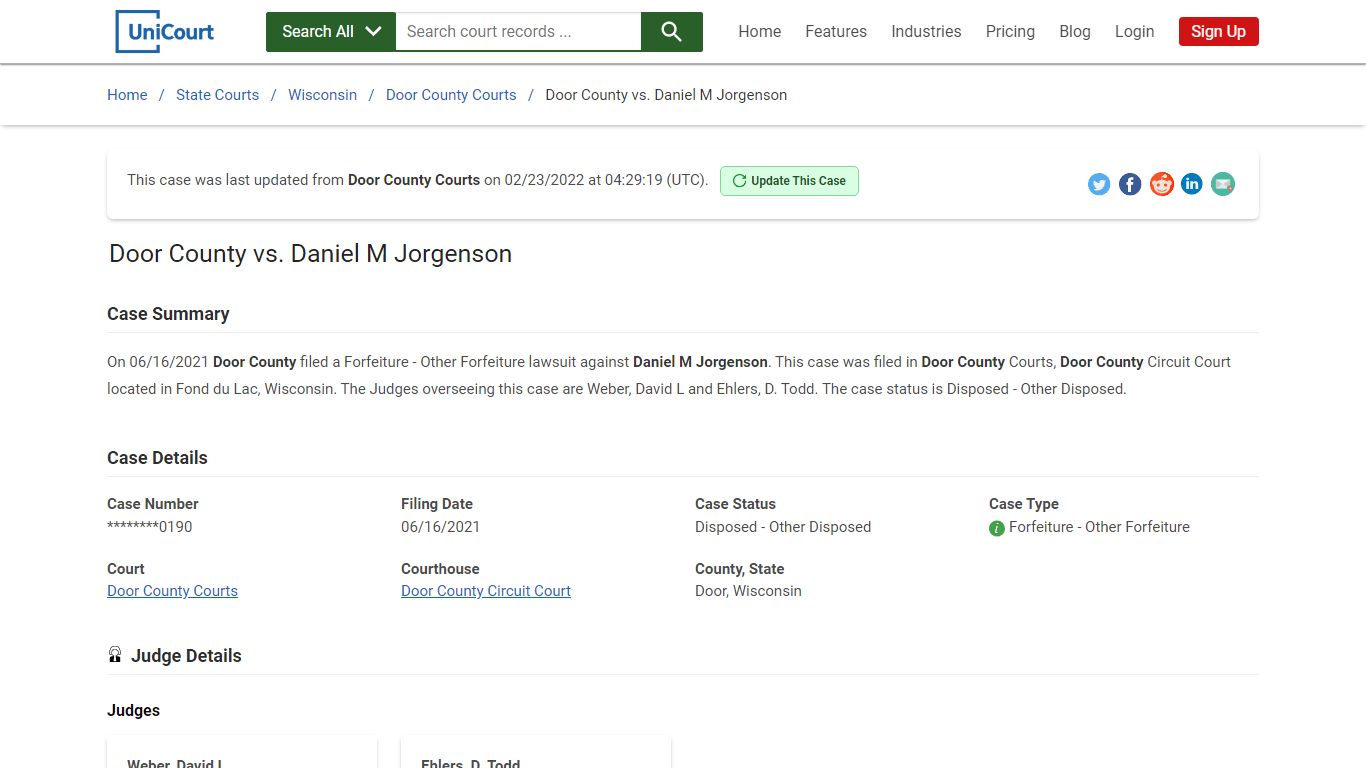
Task: Open Door County Circuit Court link
Action: pos(486,591)
